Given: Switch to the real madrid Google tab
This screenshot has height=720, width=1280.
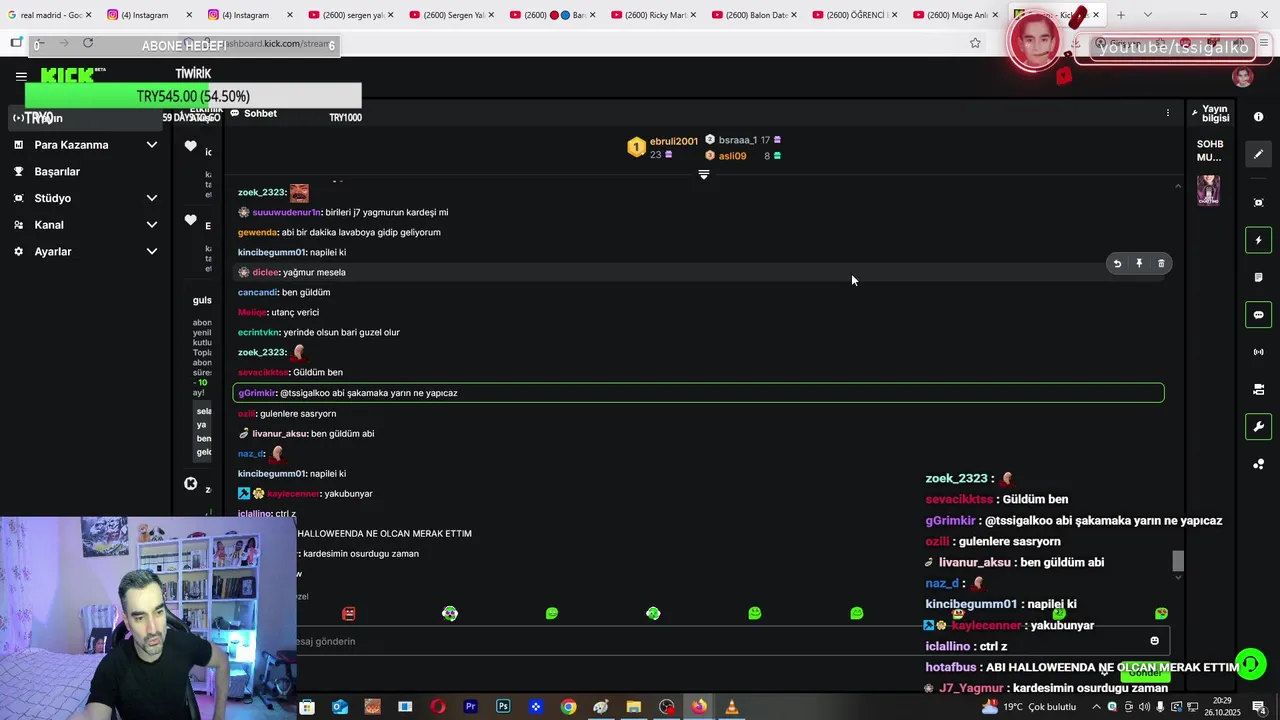Looking at the screenshot, I should pos(50,15).
